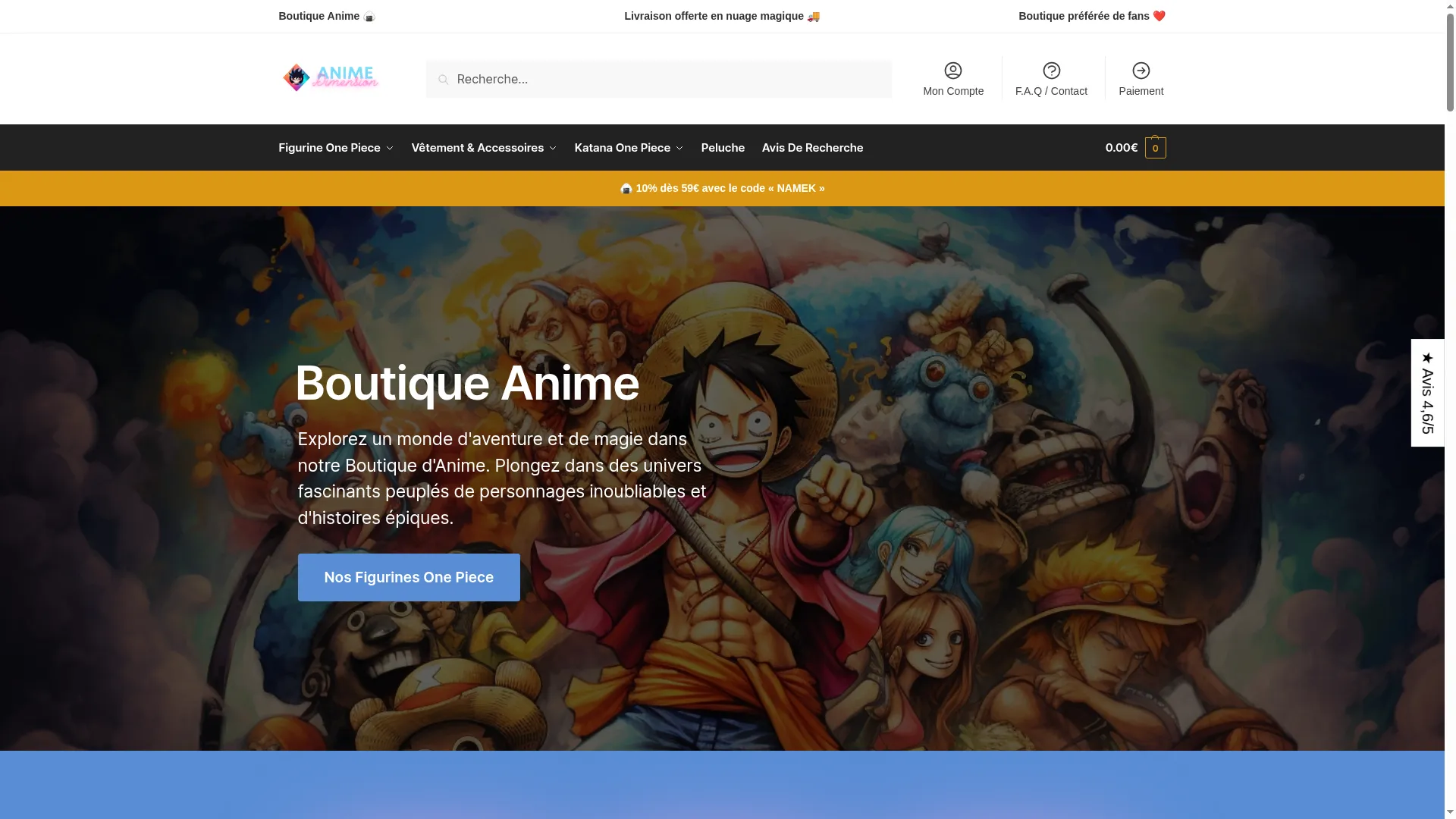Viewport: 1456px width, 819px height.
Task: Open the Avis 4,6/5 reviews side tab
Action: pyautogui.click(x=1427, y=393)
